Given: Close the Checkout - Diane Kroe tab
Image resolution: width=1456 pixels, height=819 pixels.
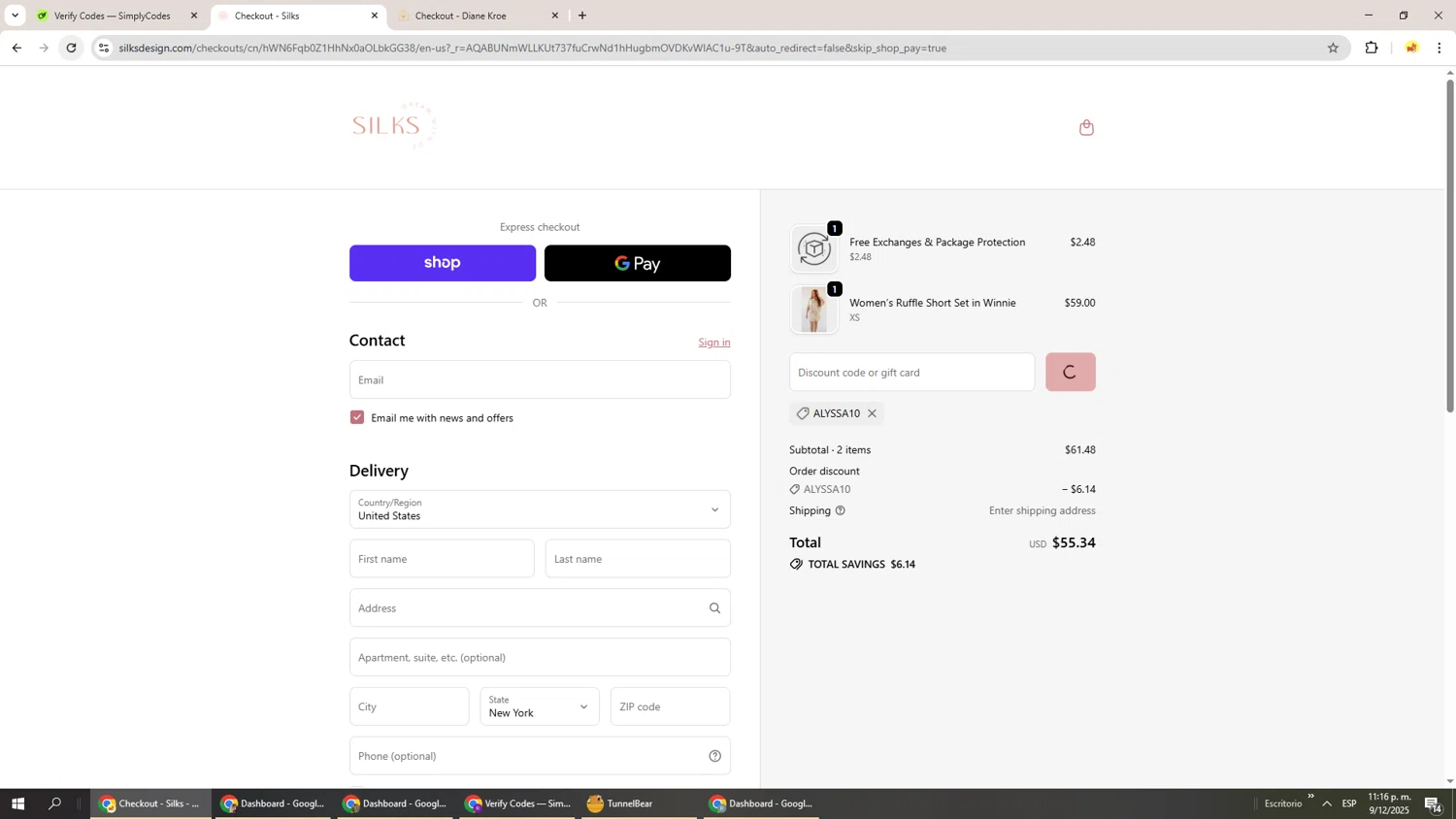Looking at the screenshot, I should tap(555, 16).
